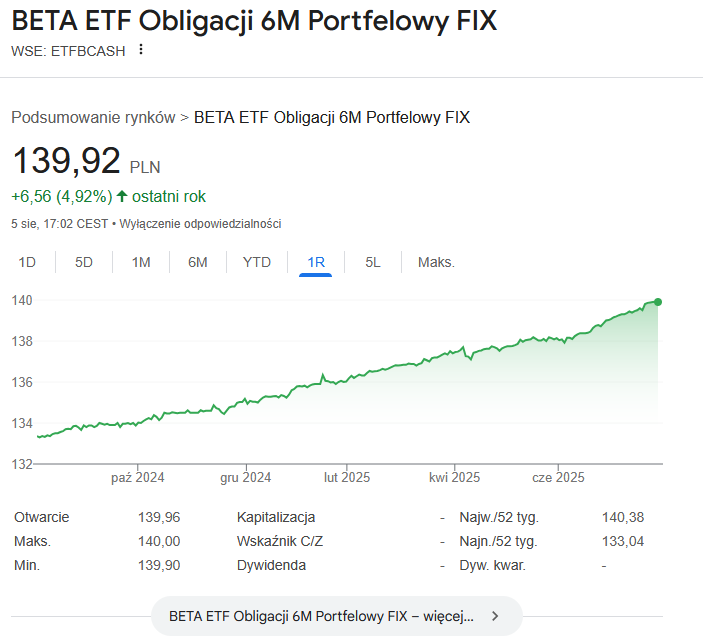This screenshot has width=703, height=636.
Task: Select the active 1R range tab
Action: tap(316, 262)
